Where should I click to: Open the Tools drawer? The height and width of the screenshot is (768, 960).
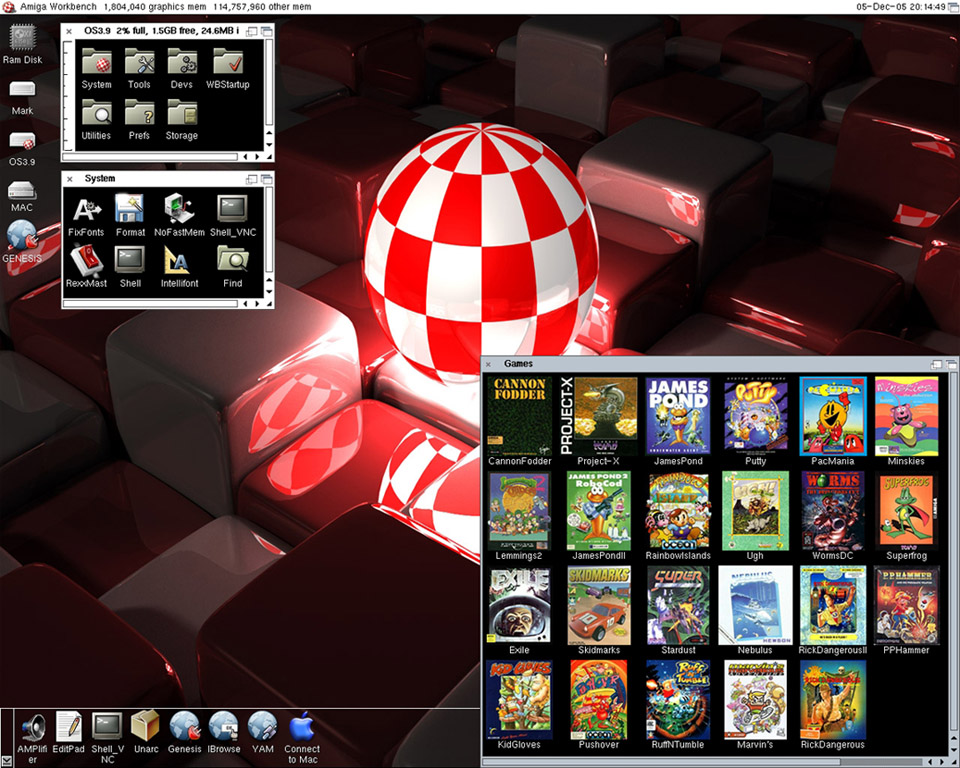tap(140, 63)
